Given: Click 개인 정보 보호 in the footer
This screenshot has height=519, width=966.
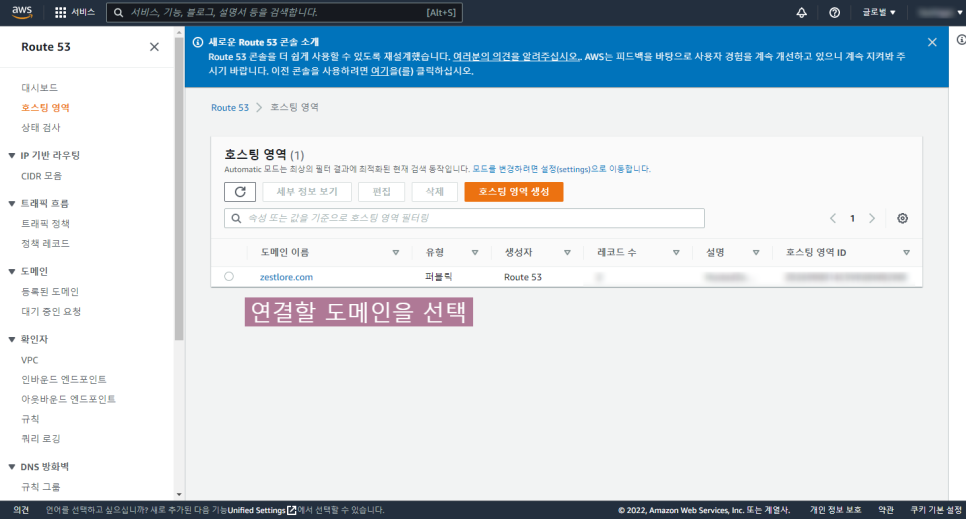Looking at the screenshot, I should click(x=835, y=510).
